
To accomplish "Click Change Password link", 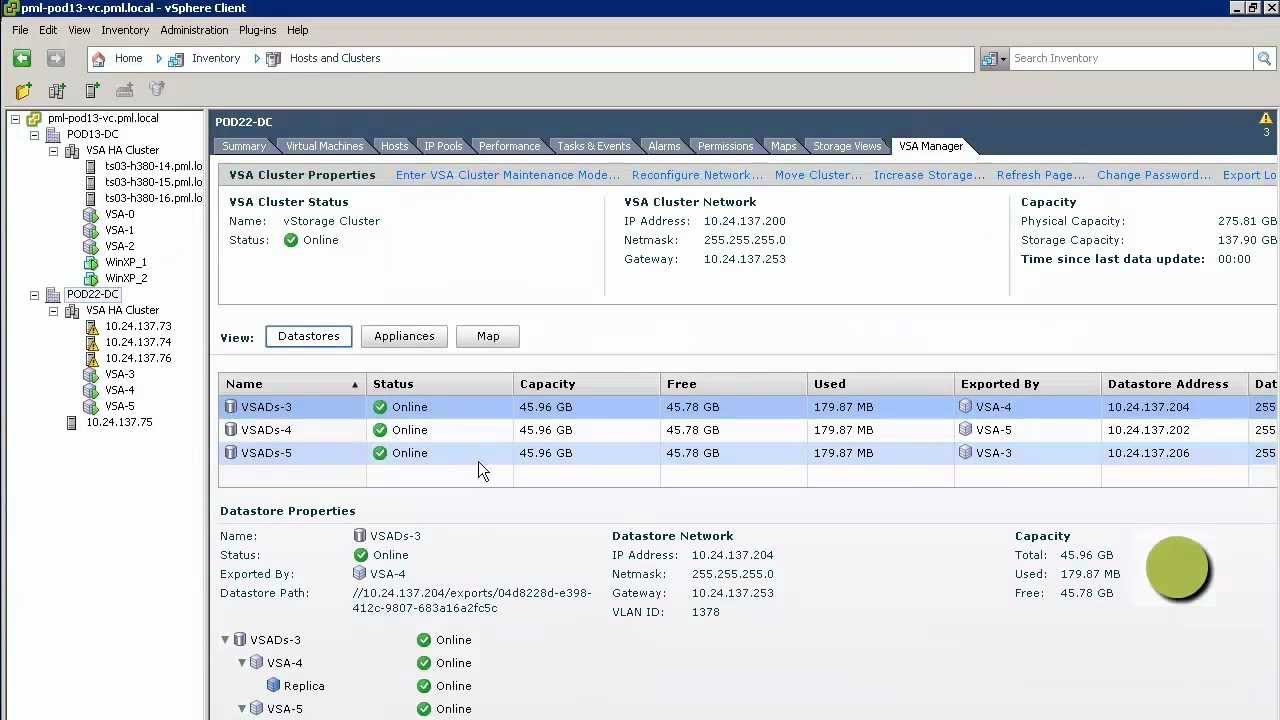I will 1154,175.
